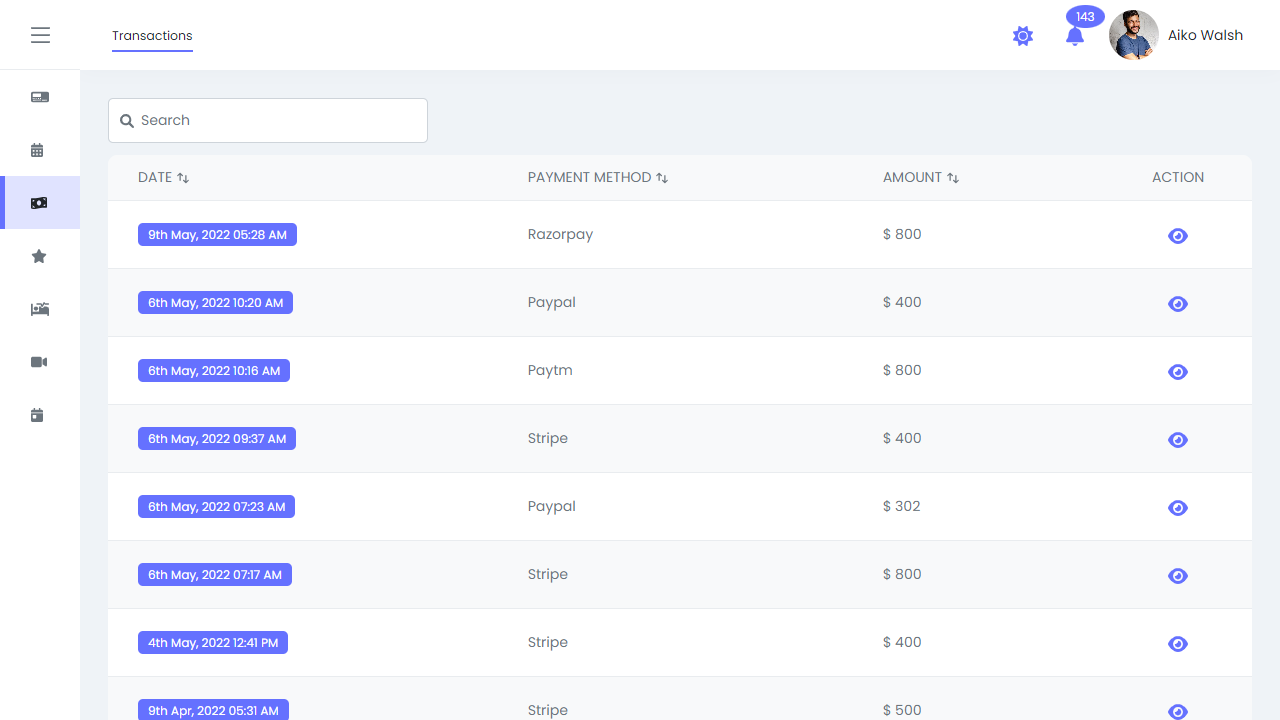The width and height of the screenshot is (1280, 720).
Task: Click the bottom calendar-day sidebar icon
Action: point(38,415)
